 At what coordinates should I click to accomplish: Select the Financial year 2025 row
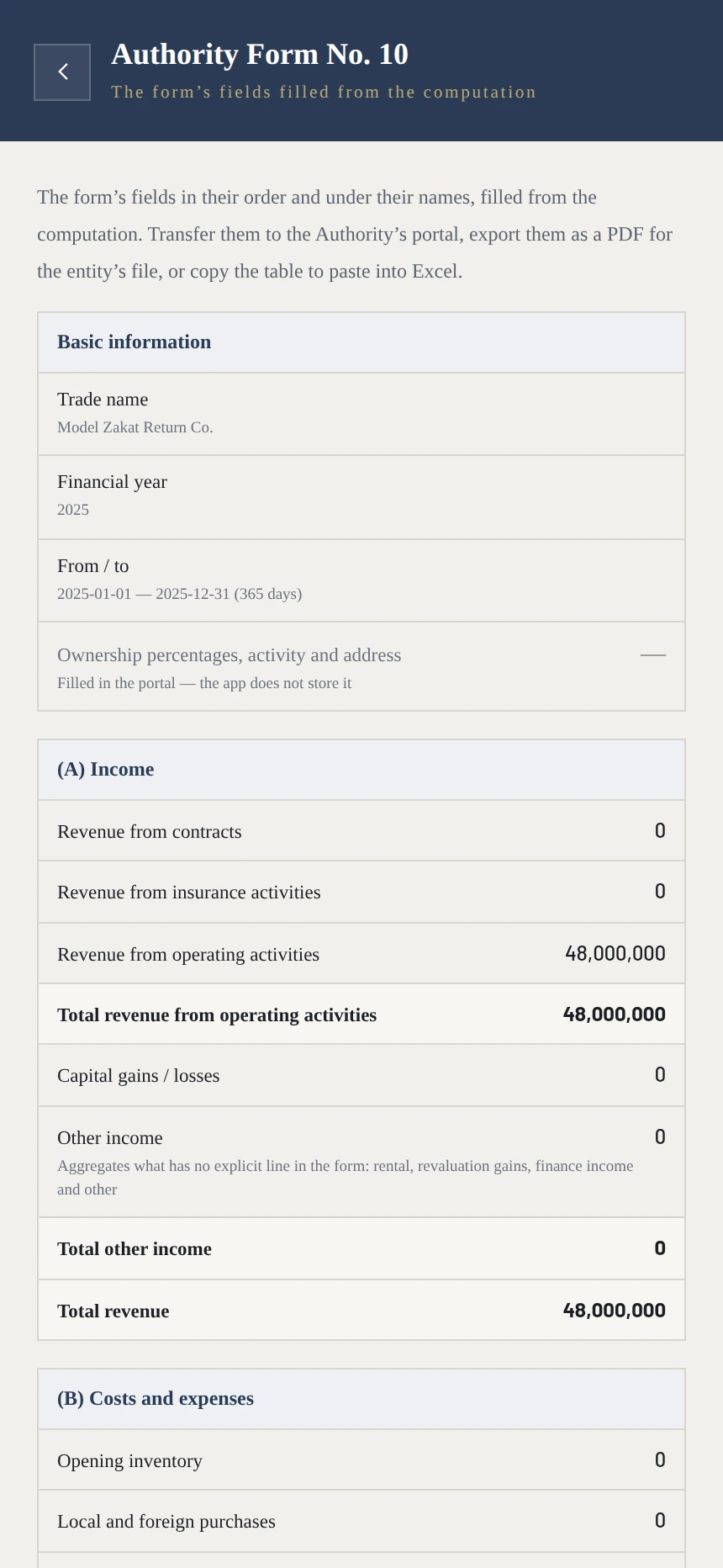pos(361,497)
